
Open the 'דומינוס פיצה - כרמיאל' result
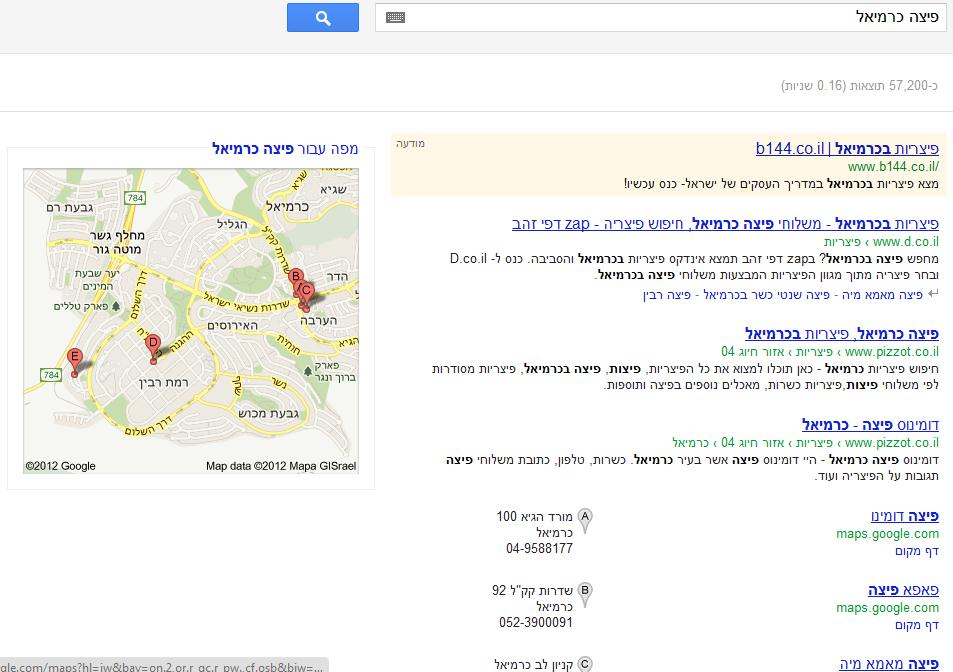870,425
